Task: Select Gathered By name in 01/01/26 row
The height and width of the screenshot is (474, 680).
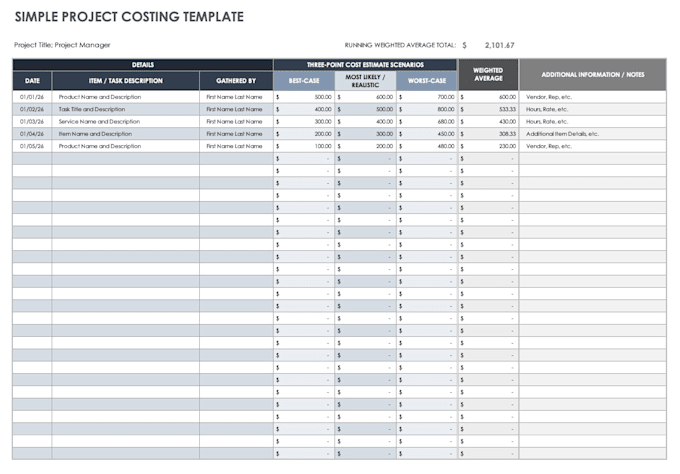Action: 236,97
